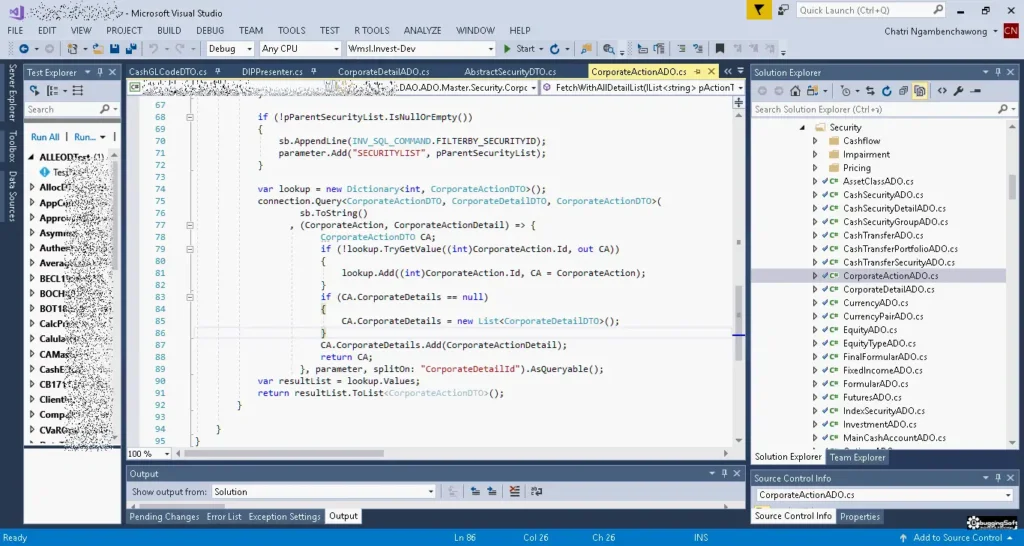Click Refresh icon in Solution Explorer toolbar

tap(886, 91)
